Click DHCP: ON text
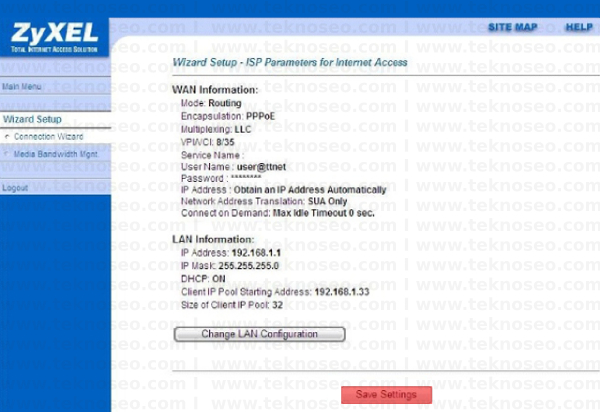Screen dimensions: 600x412 (203, 279)
